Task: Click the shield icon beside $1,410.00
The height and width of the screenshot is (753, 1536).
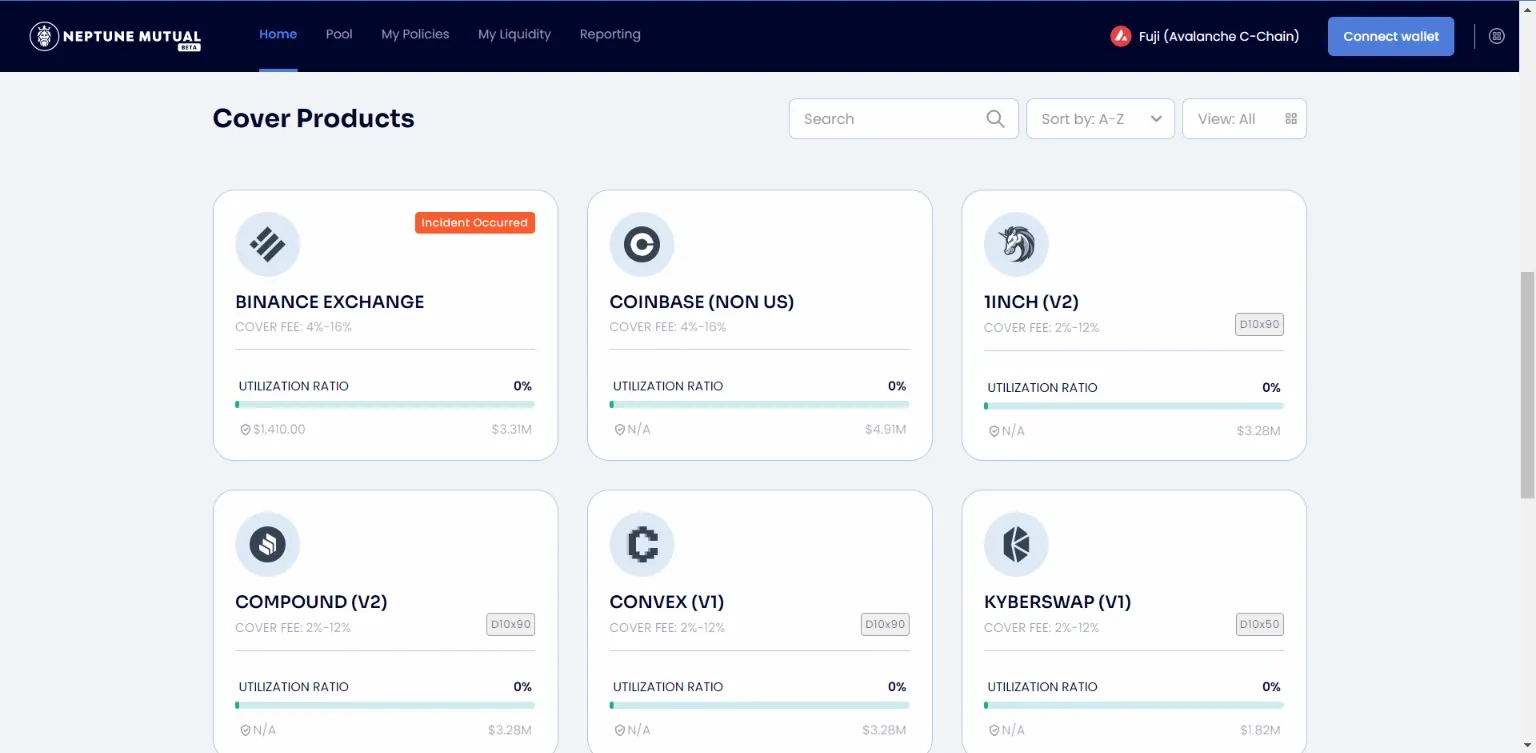Action: click(245, 430)
